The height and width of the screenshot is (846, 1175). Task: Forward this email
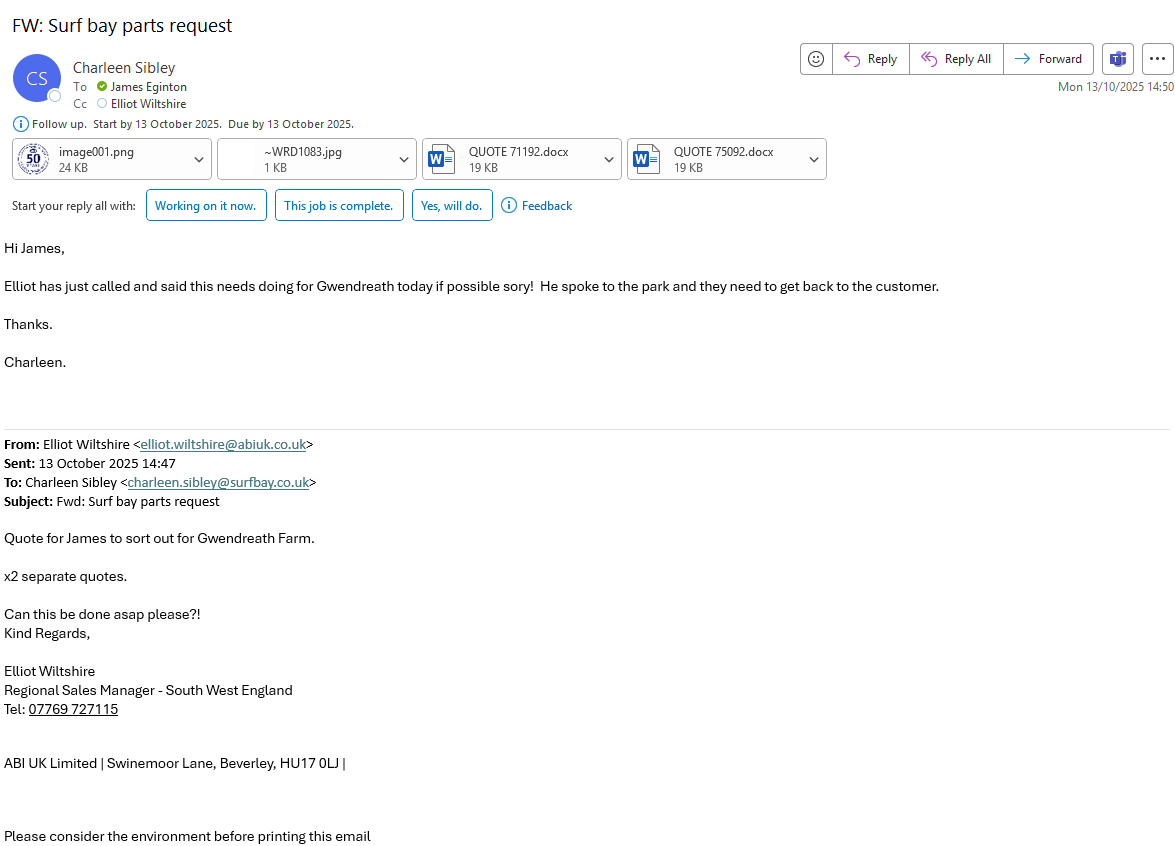[x=1048, y=59]
